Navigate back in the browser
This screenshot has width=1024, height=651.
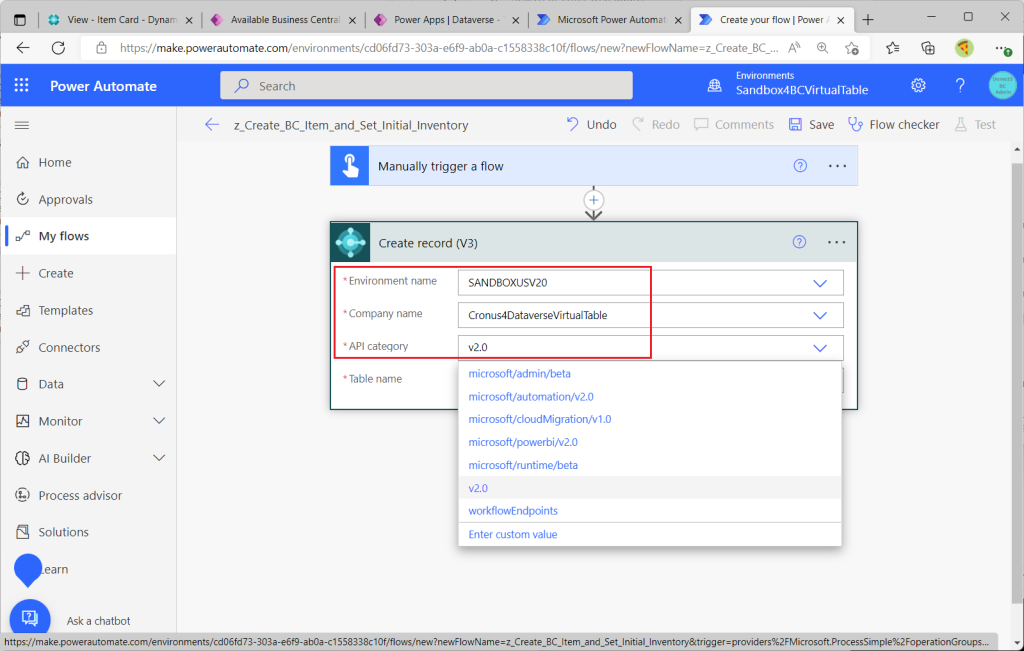click(x=23, y=48)
